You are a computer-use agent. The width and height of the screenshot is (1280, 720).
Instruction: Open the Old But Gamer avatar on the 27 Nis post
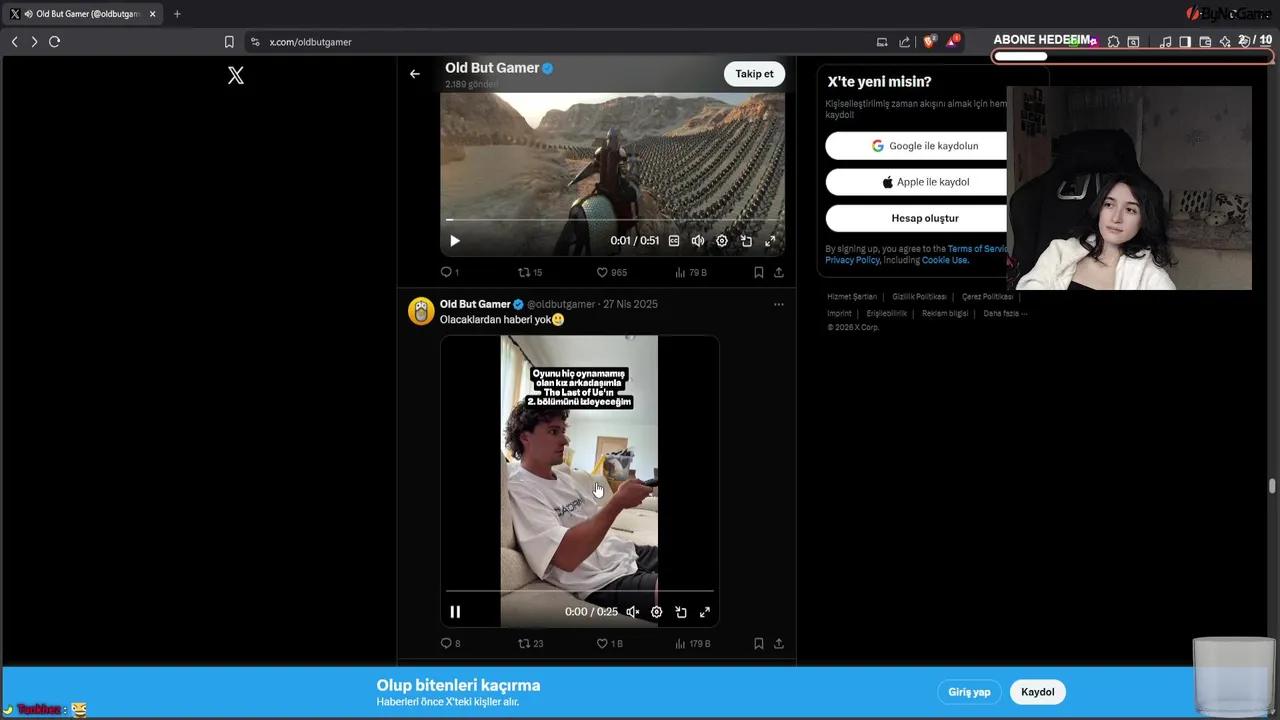point(421,311)
